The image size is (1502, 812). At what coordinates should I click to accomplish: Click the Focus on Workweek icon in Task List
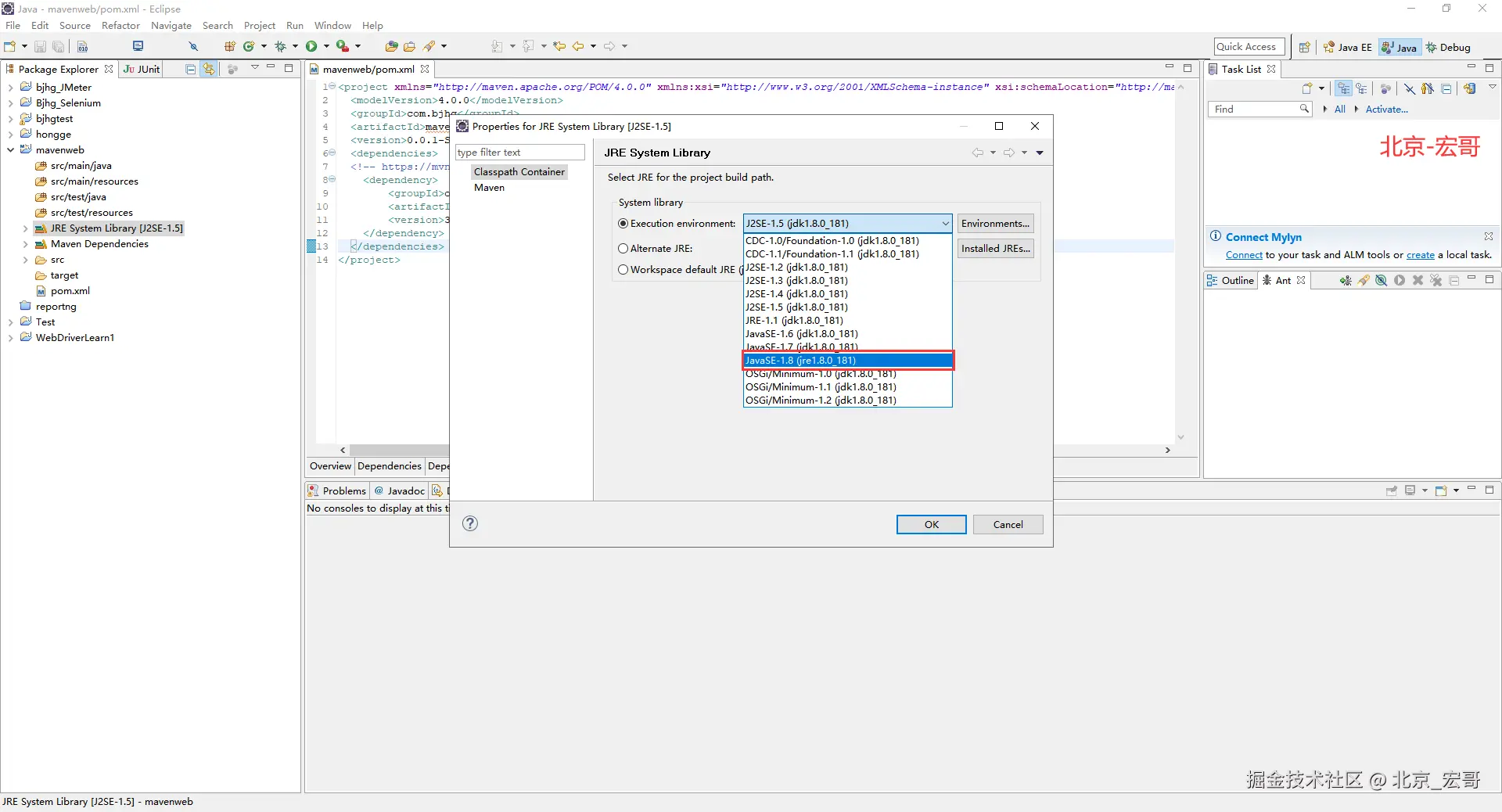(1385, 88)
